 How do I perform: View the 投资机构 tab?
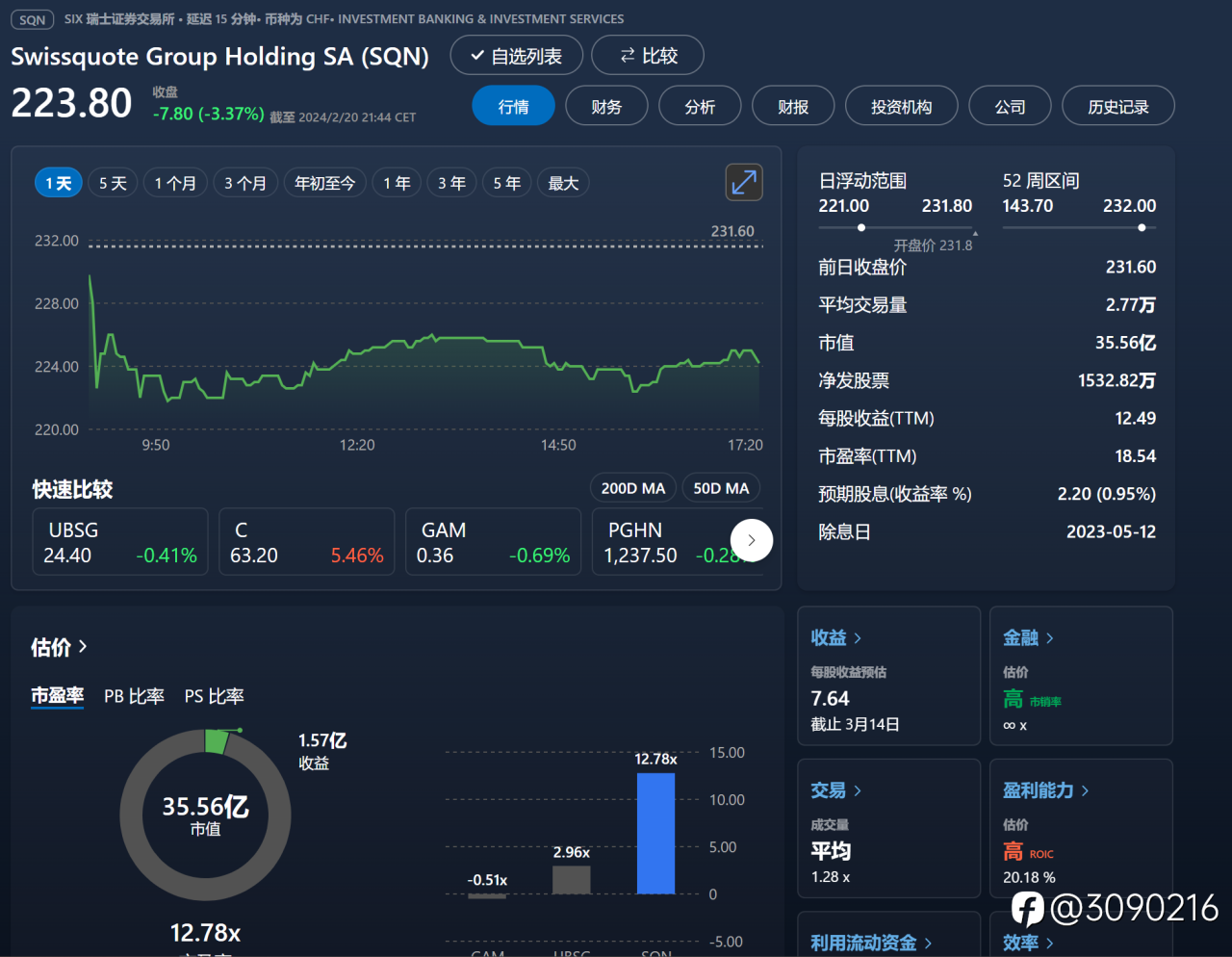[902, 106]
